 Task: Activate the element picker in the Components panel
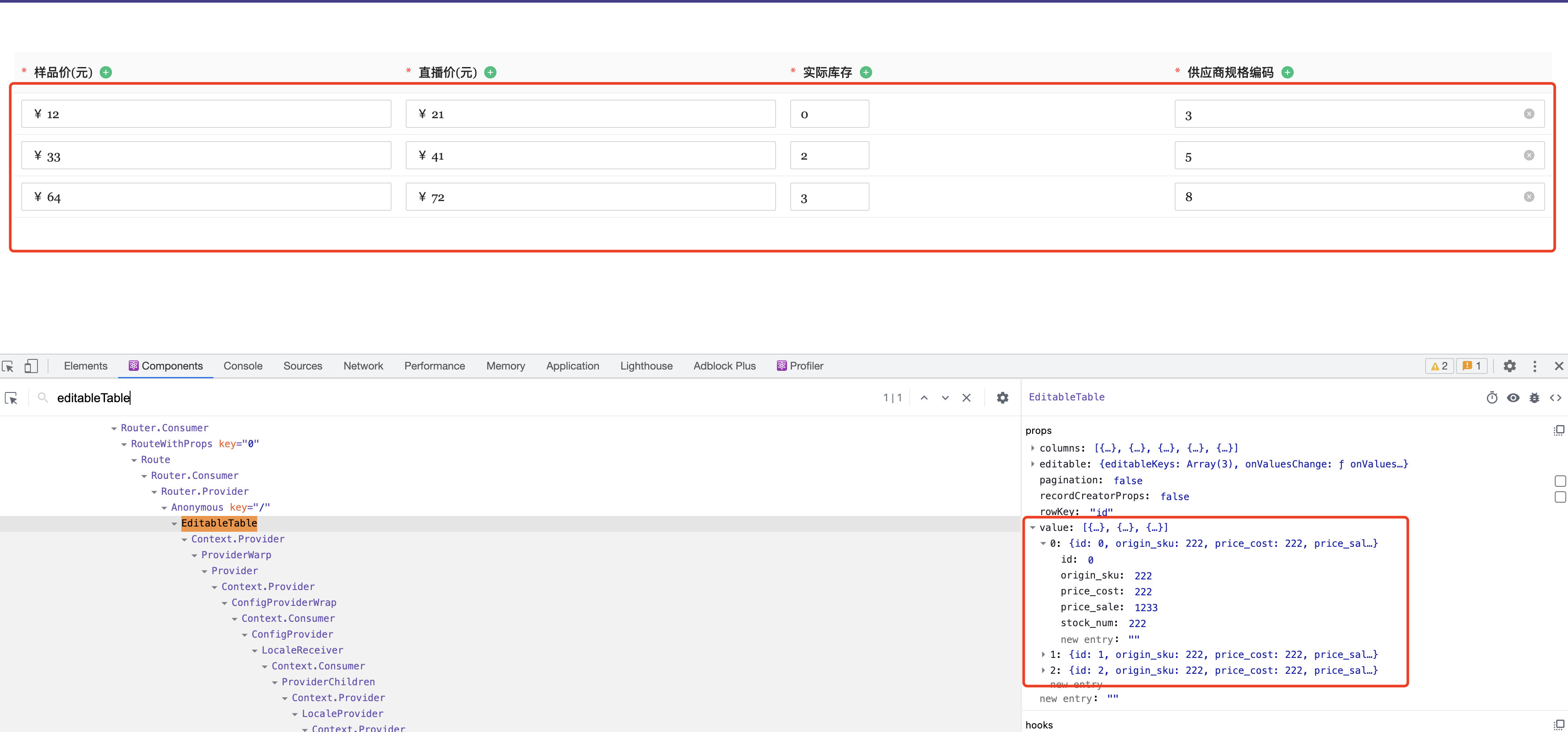[11, 397]
